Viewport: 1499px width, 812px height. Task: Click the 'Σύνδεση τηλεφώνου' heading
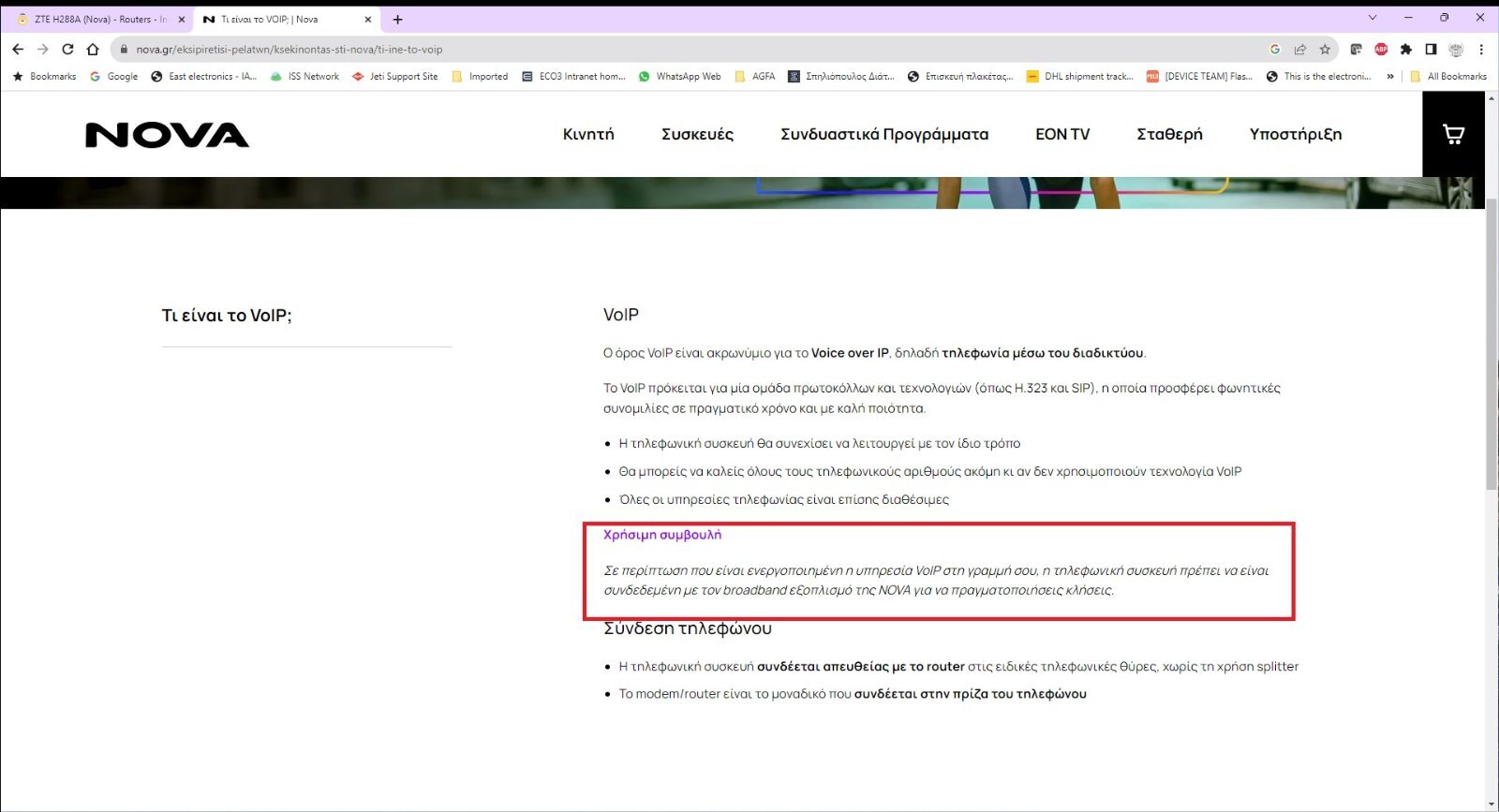(688, 628)
